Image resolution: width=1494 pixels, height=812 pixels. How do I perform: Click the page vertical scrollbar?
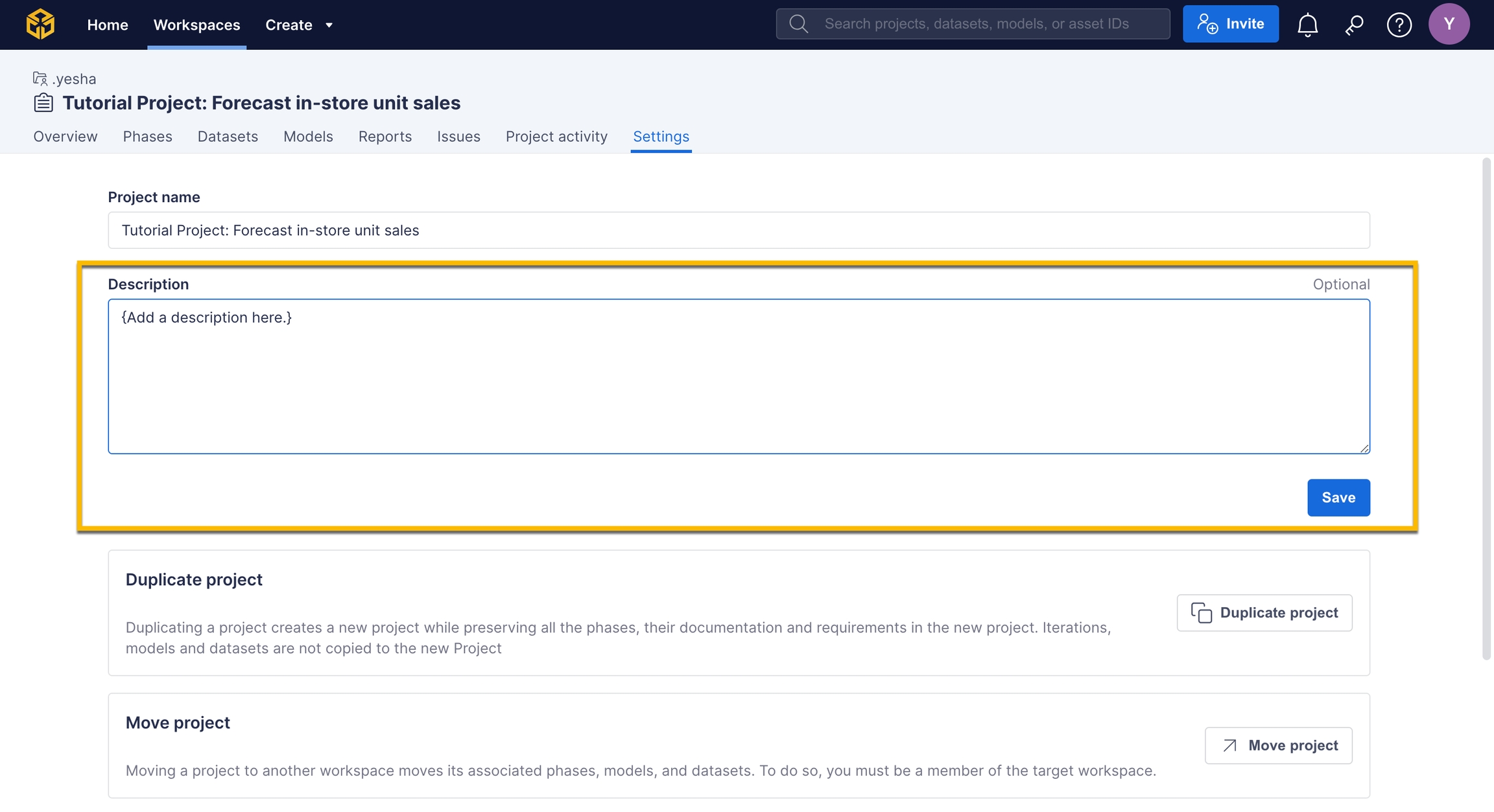pyautogui.click(x=1486, y=408)
